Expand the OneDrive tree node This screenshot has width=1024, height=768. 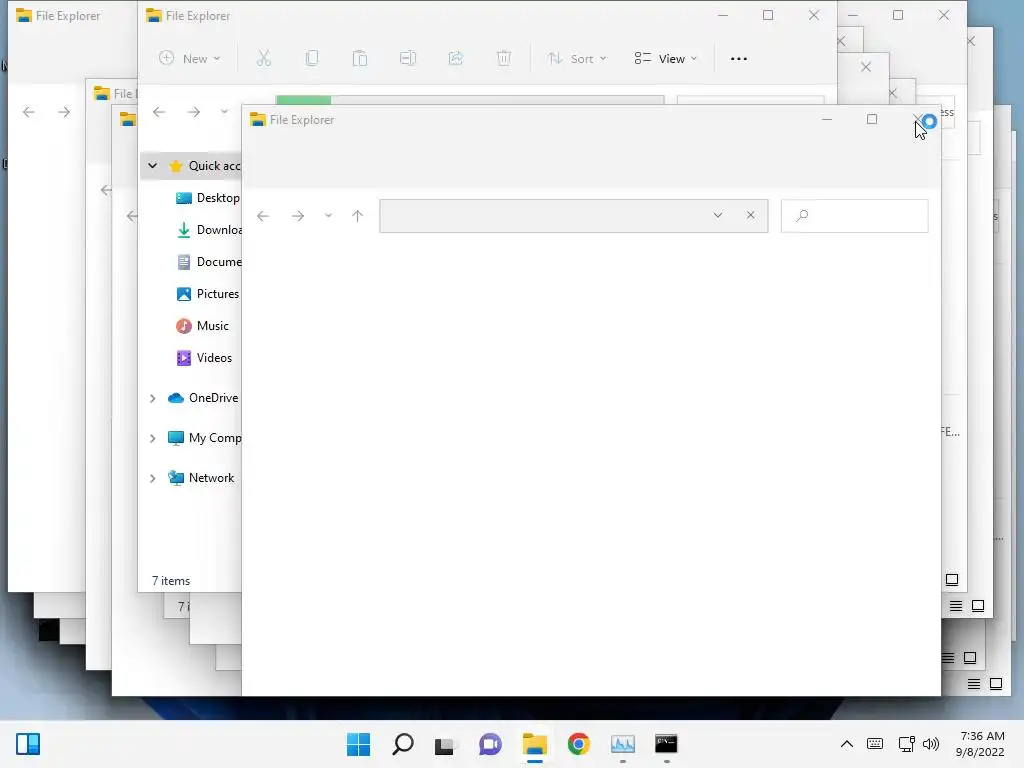tap(152, 398)
